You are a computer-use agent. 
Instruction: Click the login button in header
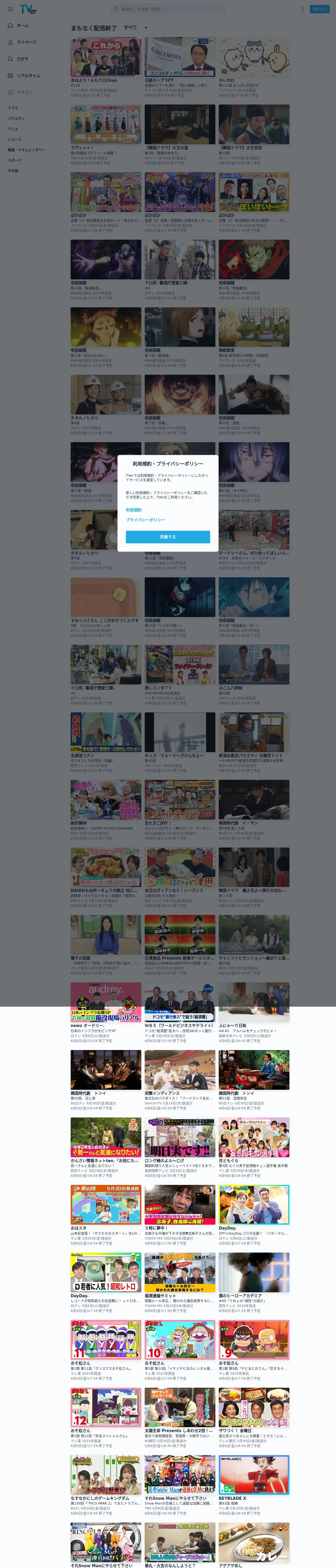(x=320, y=9)
